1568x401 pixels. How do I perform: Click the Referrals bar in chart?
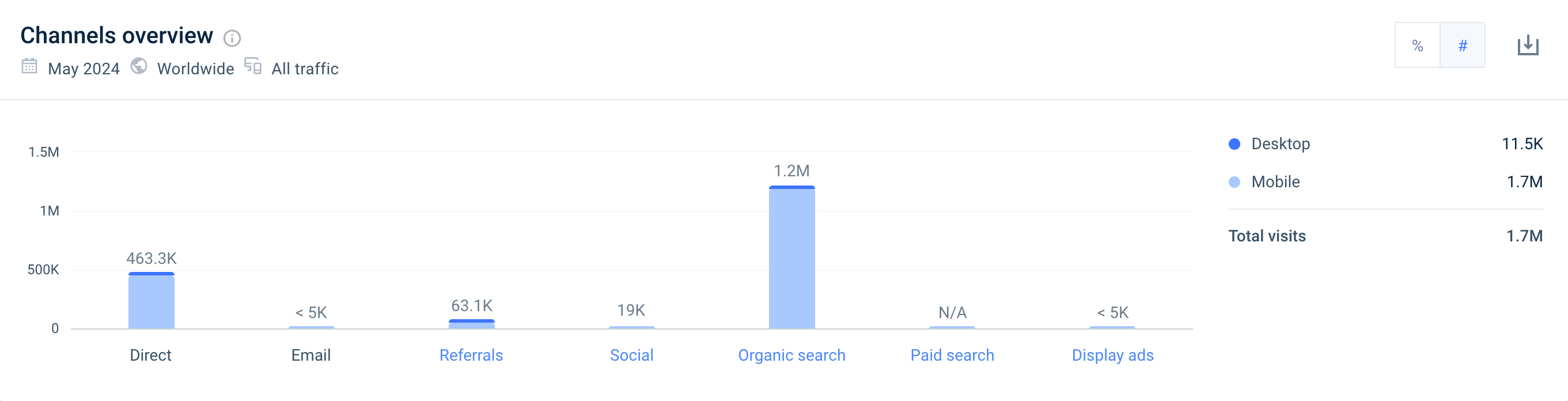coord(471,324)
